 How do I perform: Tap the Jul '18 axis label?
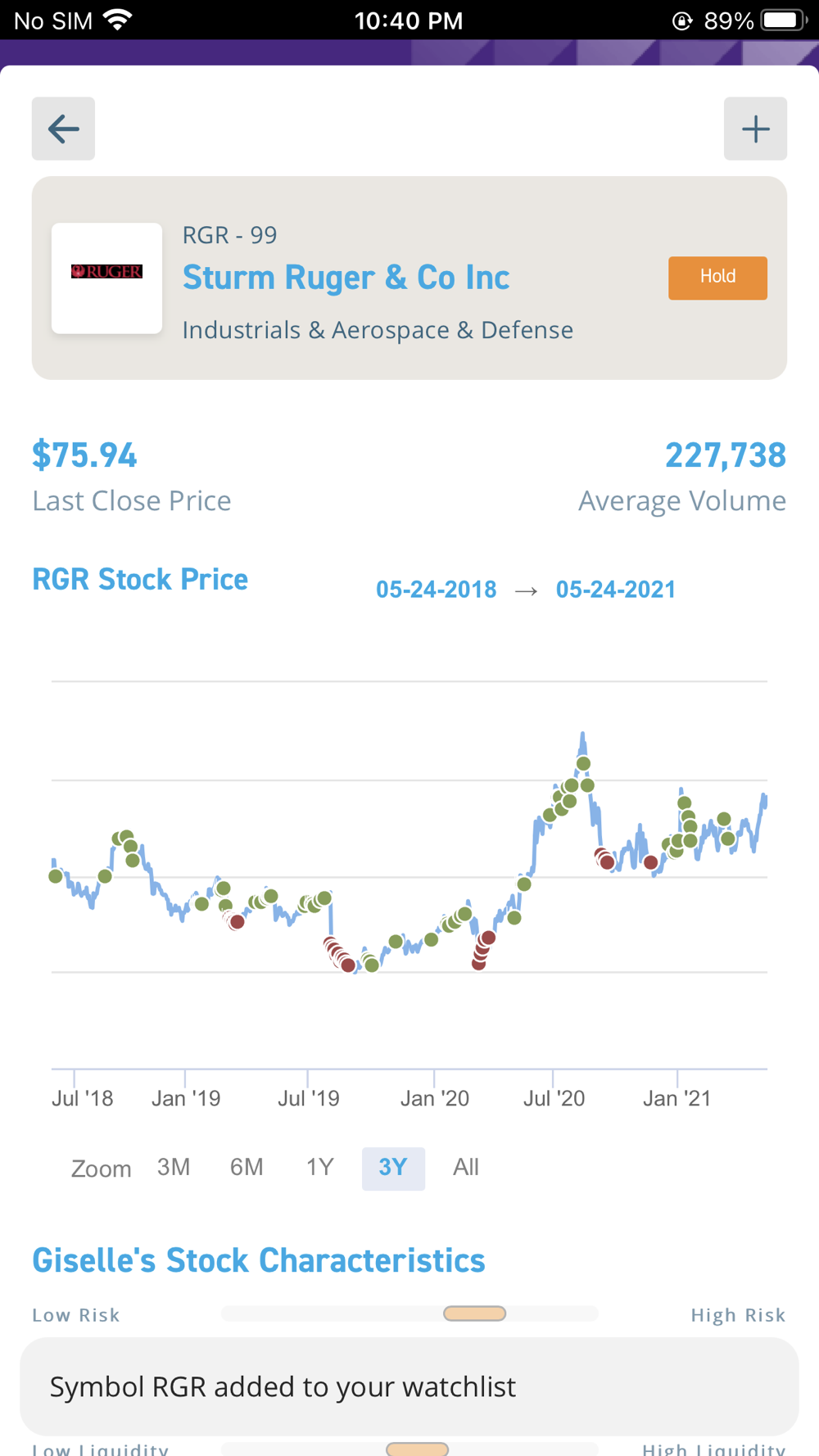click(82, 1098)
